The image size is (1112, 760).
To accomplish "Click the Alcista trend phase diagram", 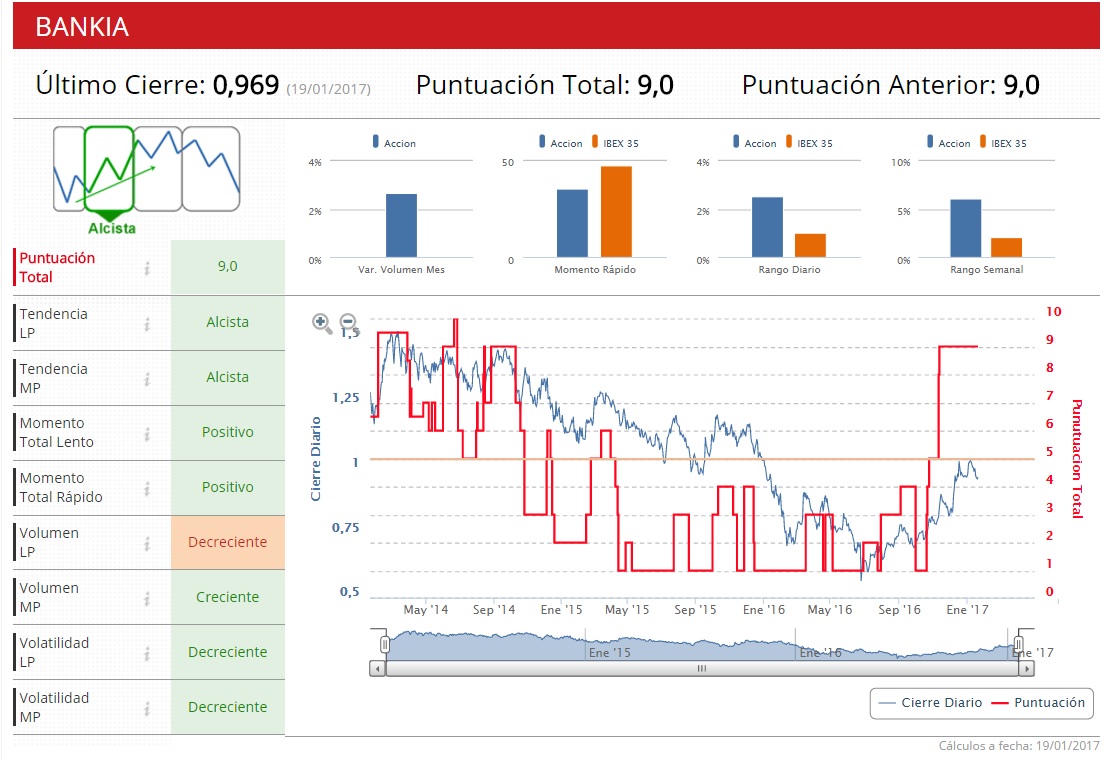I will pos(146,180).
